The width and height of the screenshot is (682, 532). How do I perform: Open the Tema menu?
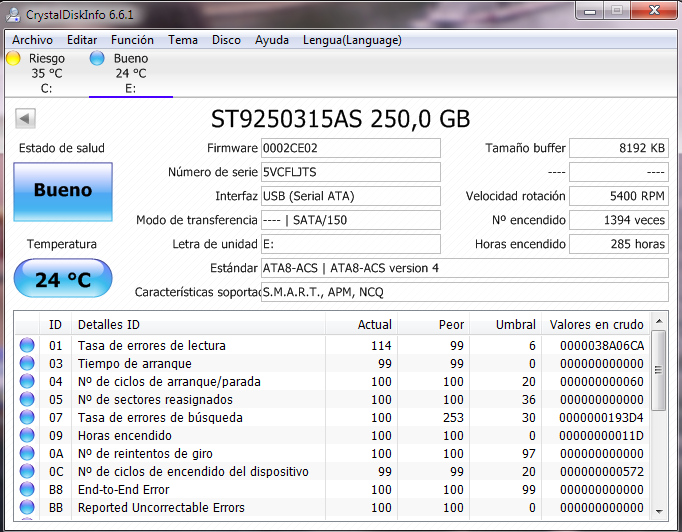183,40
